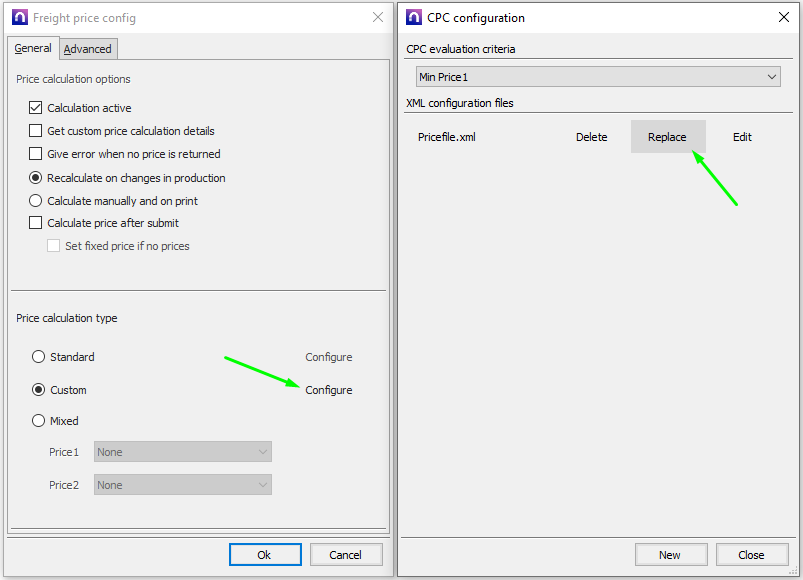803x580 pixels.
Task: Choose Calculate manually and on print
Action: click(x=37, y=201)
